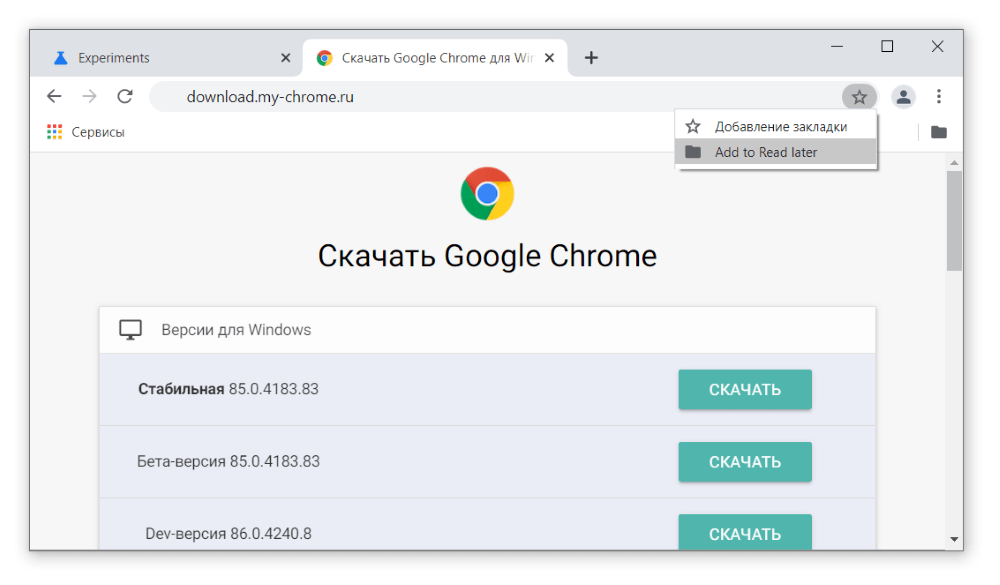Click the bookmark star in address bar
The width and height of the screenshot is (1000, 585).
[859, 97]
